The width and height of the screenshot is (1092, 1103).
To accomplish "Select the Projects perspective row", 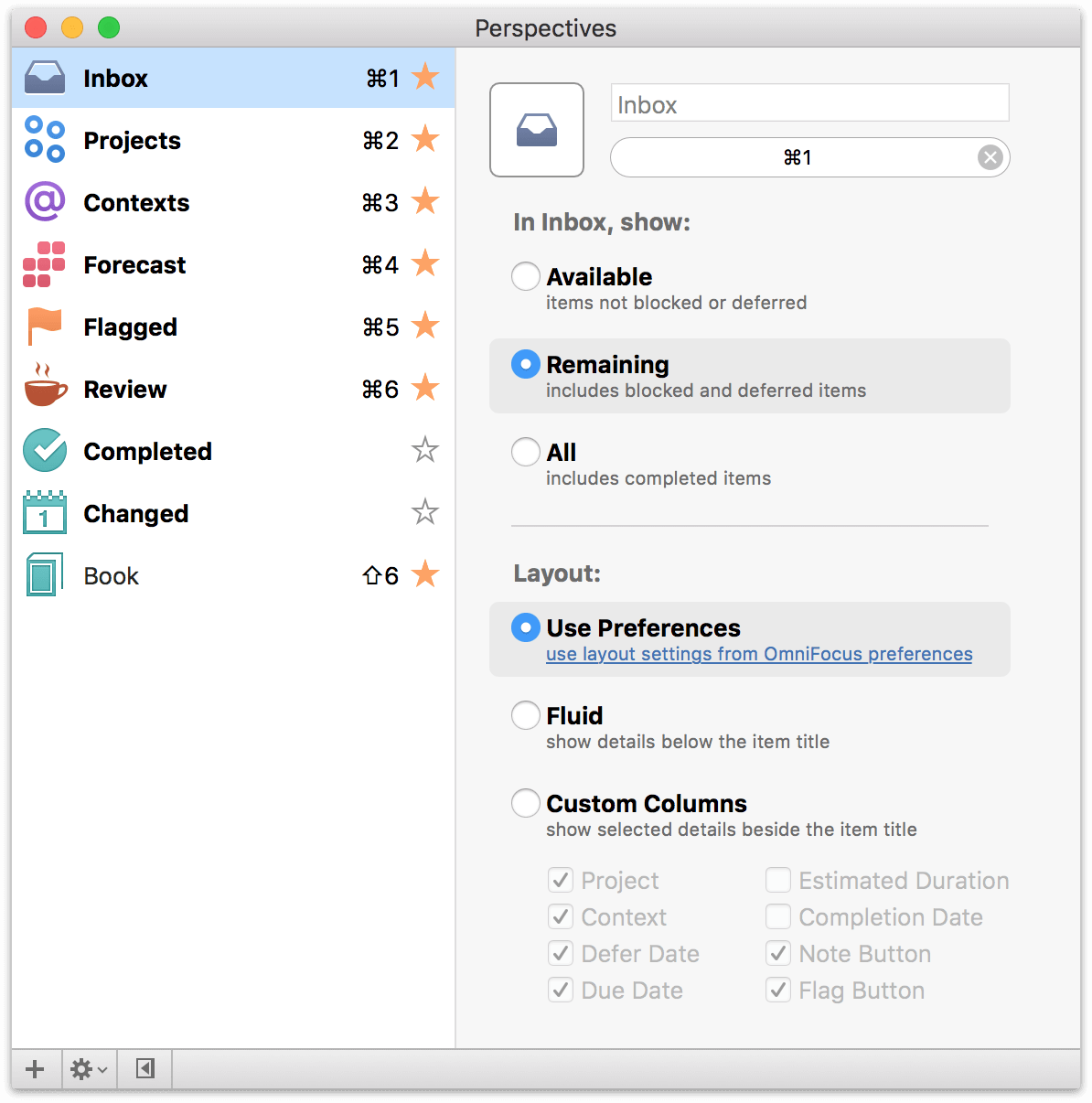I will pyautogui.click(x=233, y=140).
